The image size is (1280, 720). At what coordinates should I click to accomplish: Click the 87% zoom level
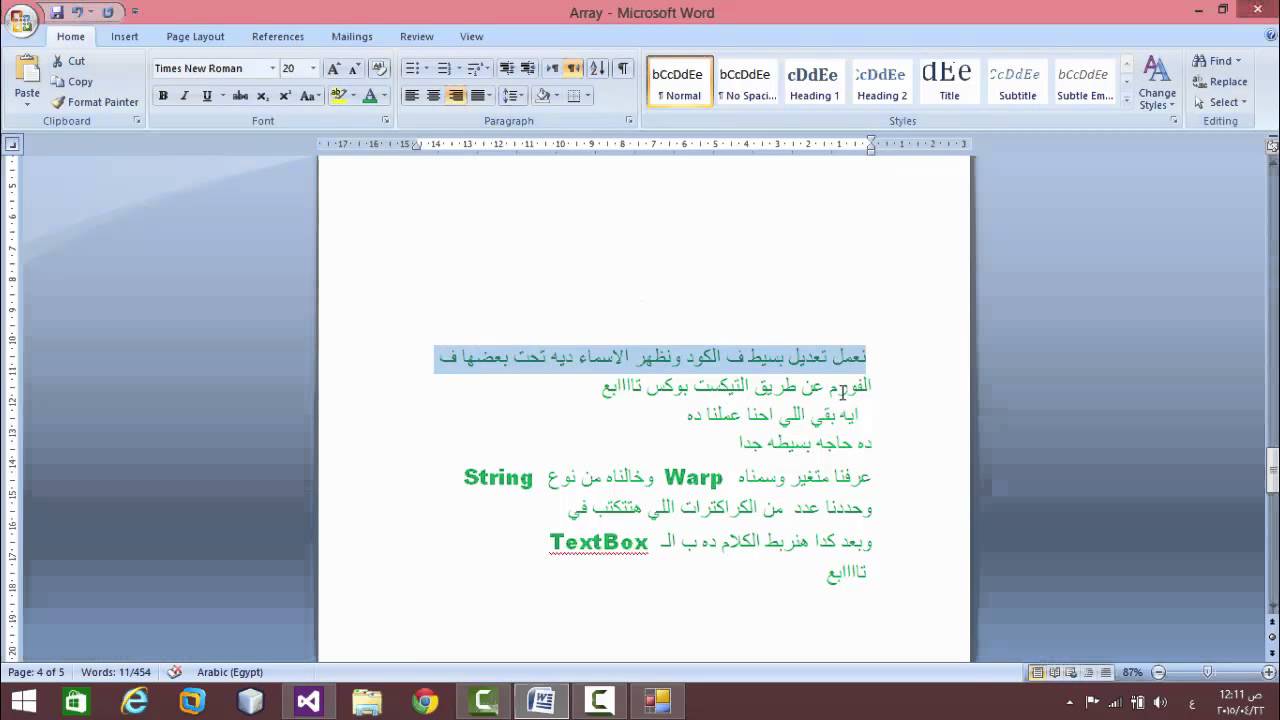(1133, 673)
